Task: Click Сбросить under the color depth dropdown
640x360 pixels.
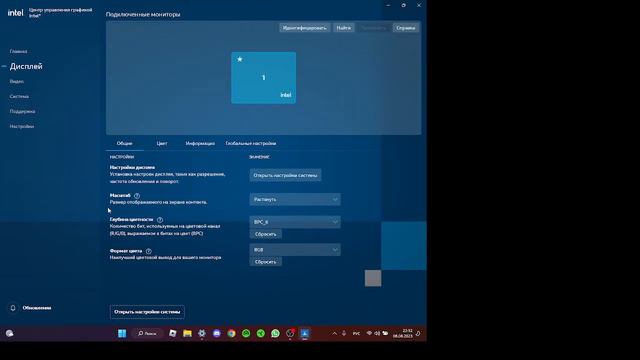Action: click(x=266, y=234)
